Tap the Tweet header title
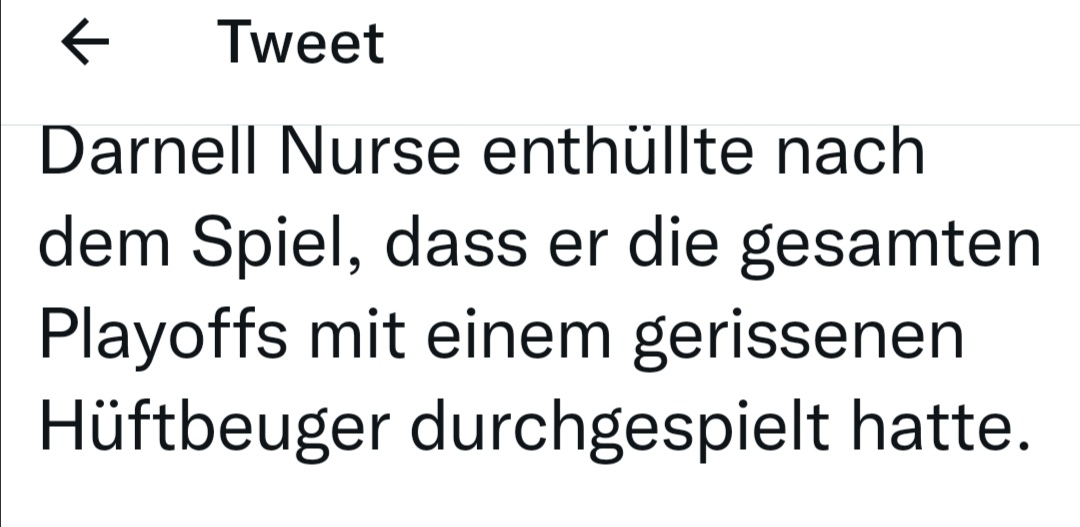The height and width of the screenshot is (527, 1080). click(301, 44)
